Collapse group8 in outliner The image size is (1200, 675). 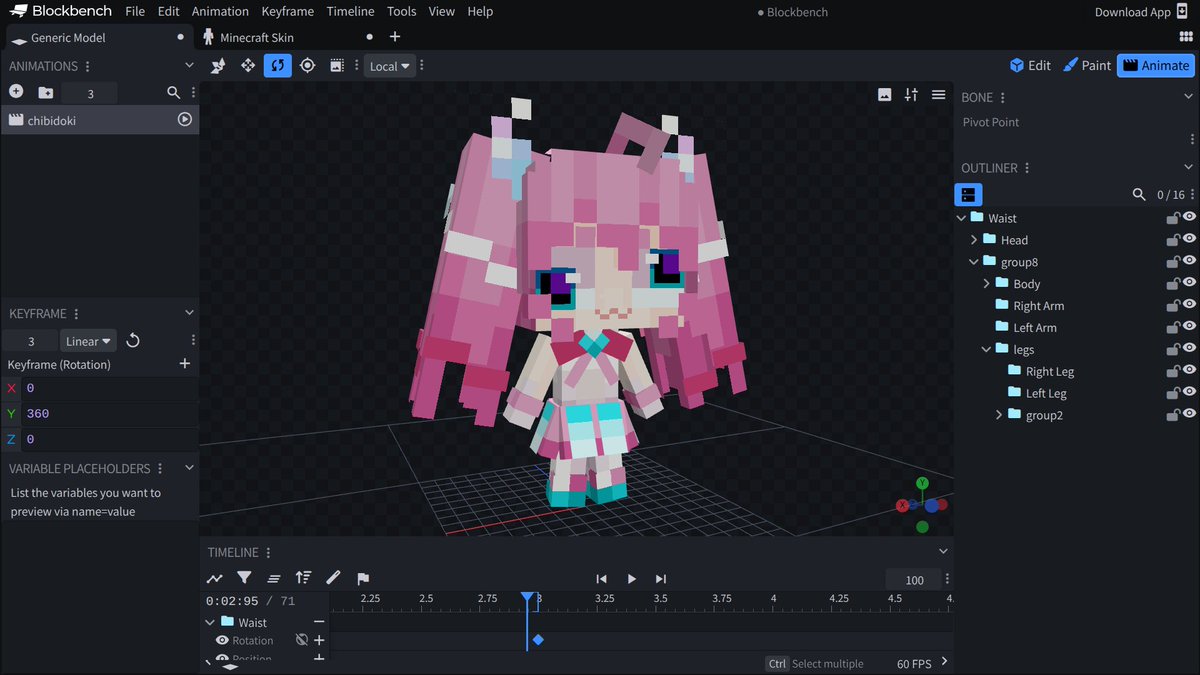[974, 262]
